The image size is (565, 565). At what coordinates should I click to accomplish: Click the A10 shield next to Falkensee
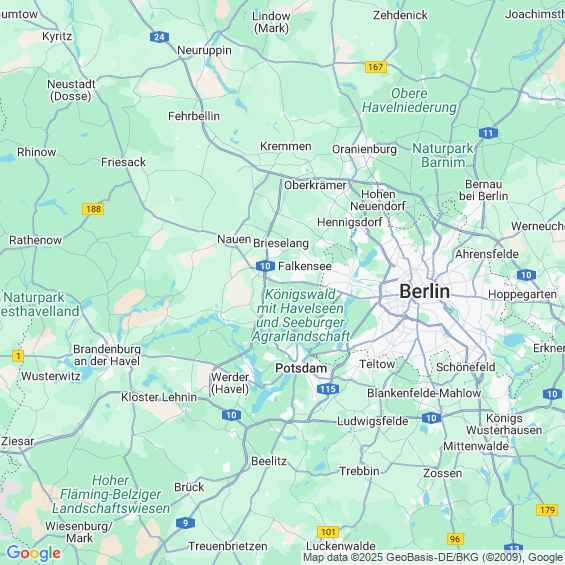click(x=265, y=266)
